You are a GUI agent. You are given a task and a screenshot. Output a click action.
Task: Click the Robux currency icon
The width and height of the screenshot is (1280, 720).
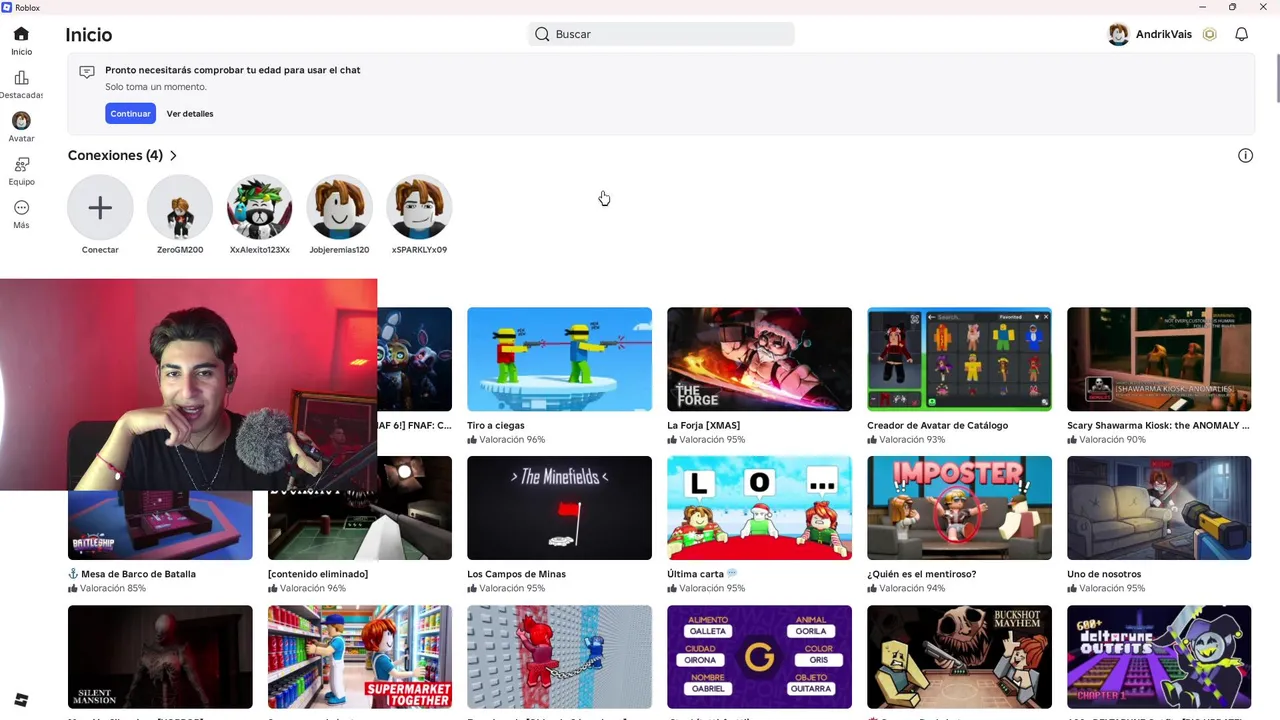point(1209,34)
